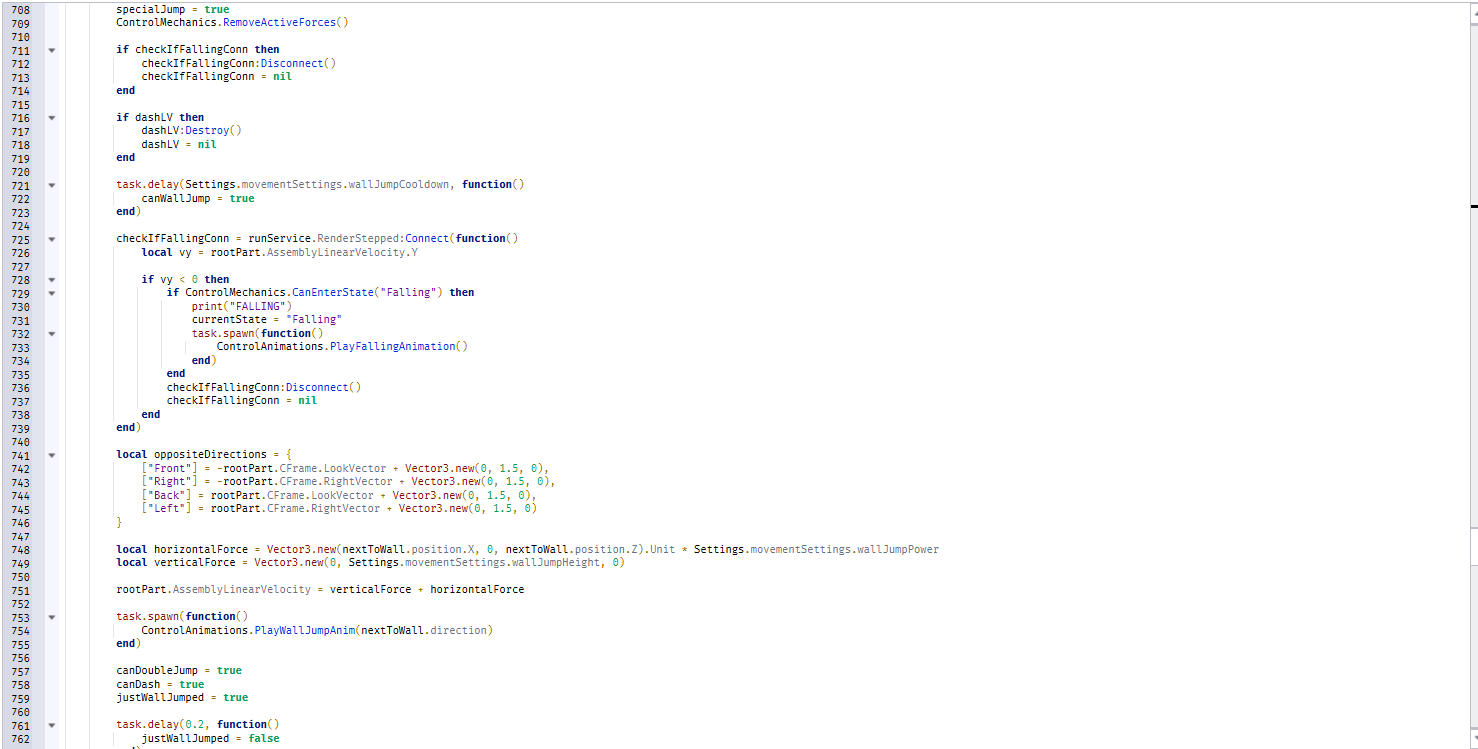Image resolution: width=1478 pixels, height=749 pixels.
Task: Click 'false' on line 762
Action: pos(264,739)
